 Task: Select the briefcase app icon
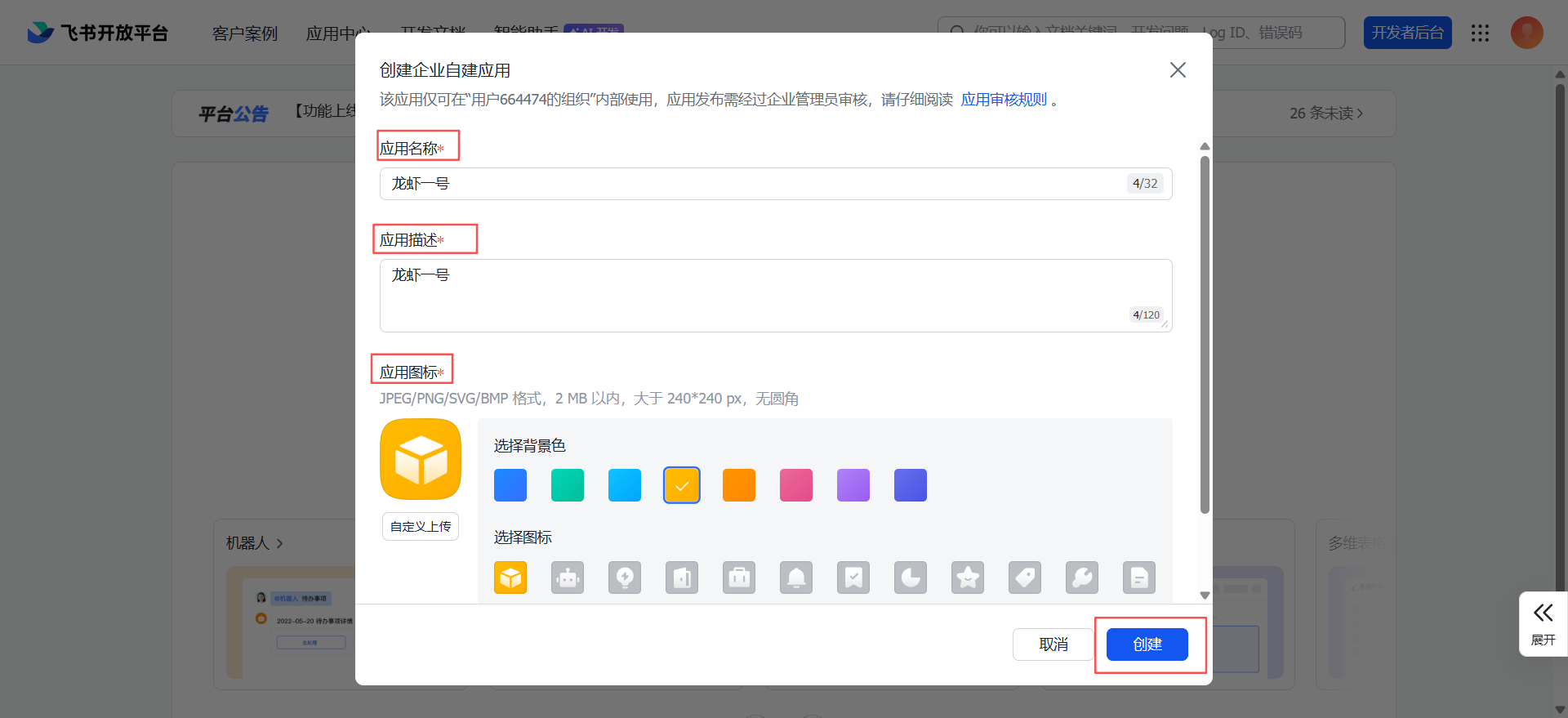(739, 578)
